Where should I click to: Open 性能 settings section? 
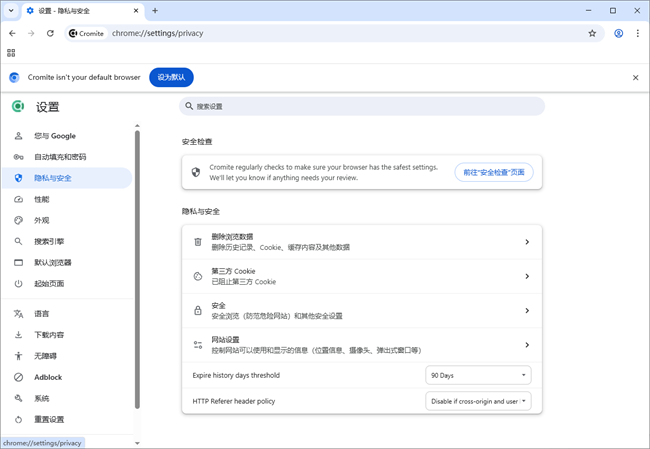coord(67,199)
